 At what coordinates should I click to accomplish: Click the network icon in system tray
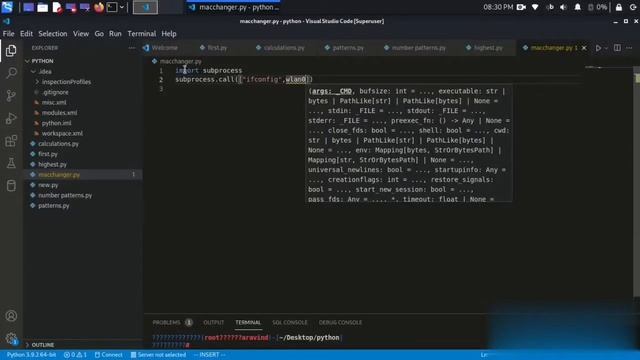tap(535, 7)
